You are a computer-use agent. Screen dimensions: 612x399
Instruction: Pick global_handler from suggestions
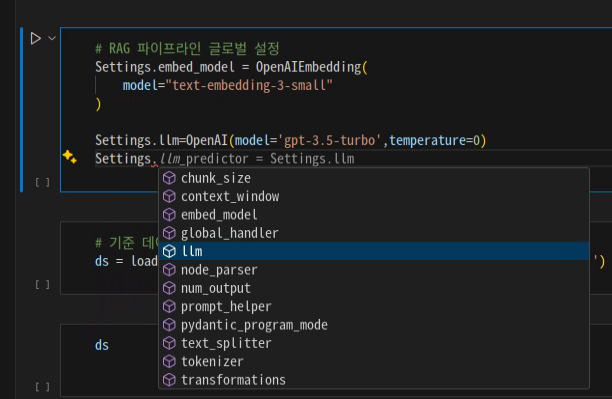[374, 233]
